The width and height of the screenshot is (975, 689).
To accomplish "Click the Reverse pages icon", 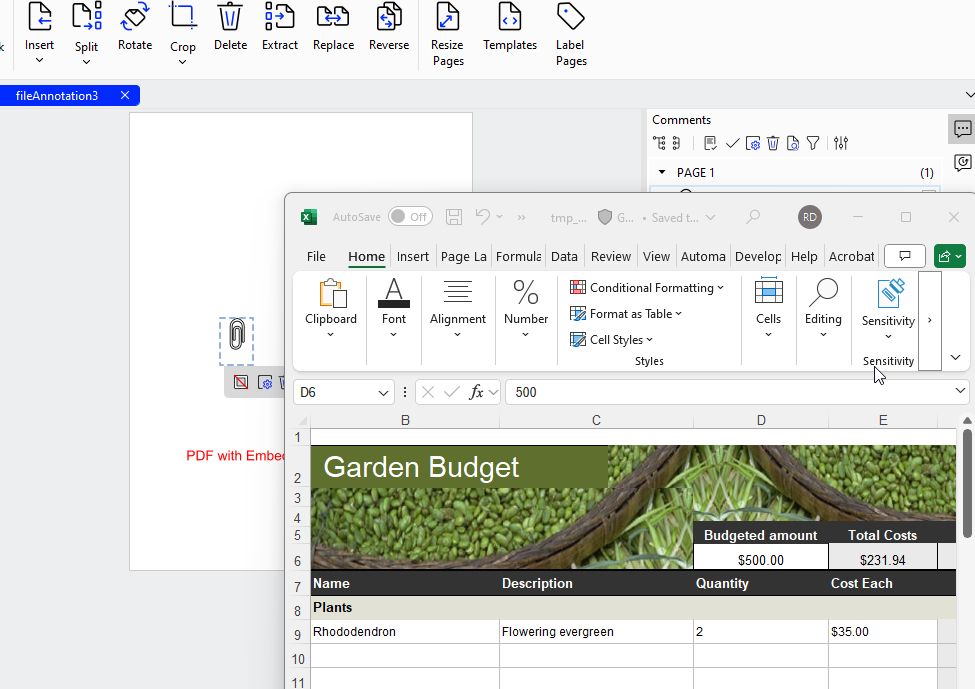I will pyautogui.click(x=388, y=27).
